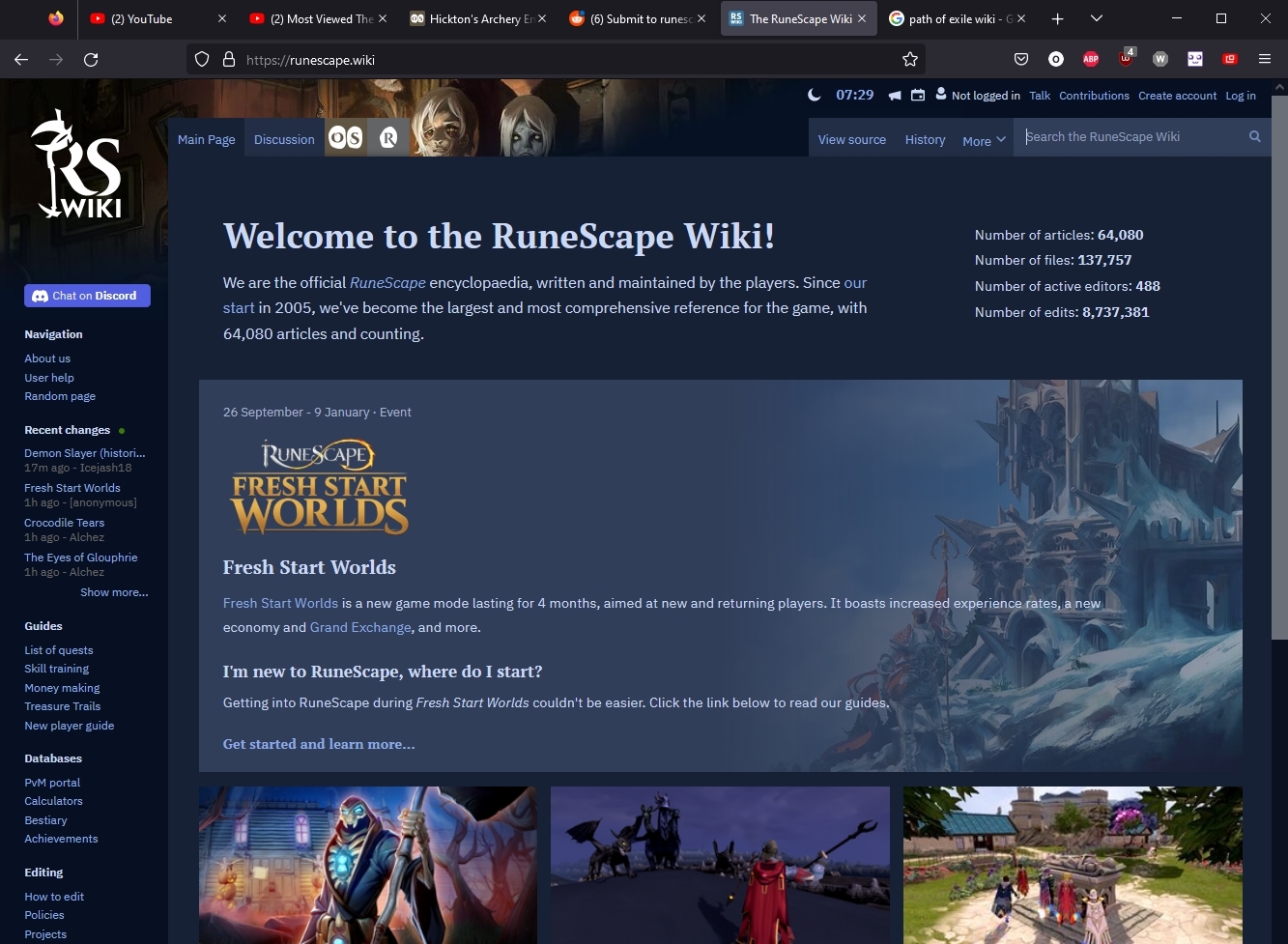Open Demon Slayer recent change

coord(85,453)
